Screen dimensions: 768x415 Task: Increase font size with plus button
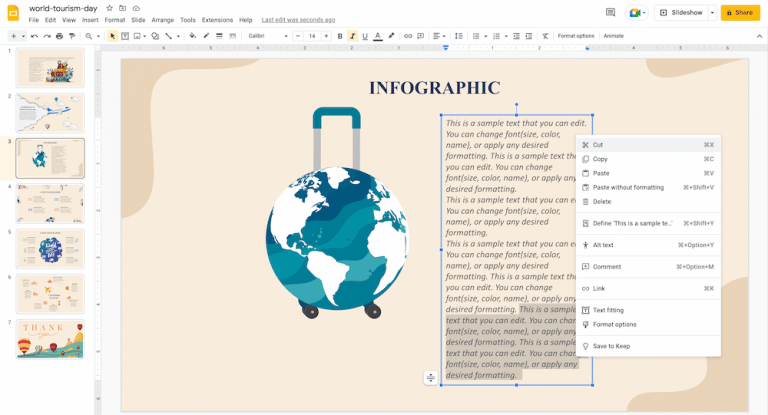pyautogui.click(x=326, y=36)
